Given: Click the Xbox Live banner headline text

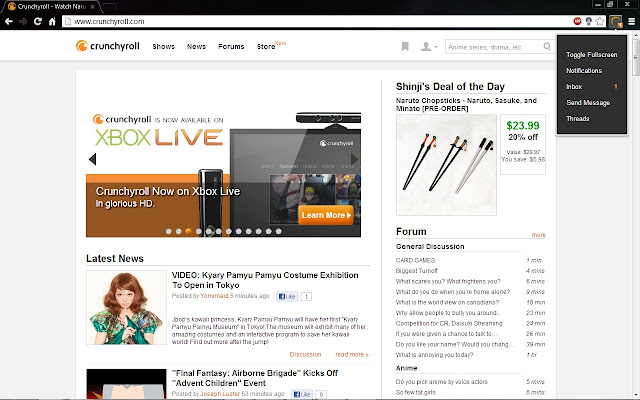Looking at the screenshot, I should pos(168,191).
